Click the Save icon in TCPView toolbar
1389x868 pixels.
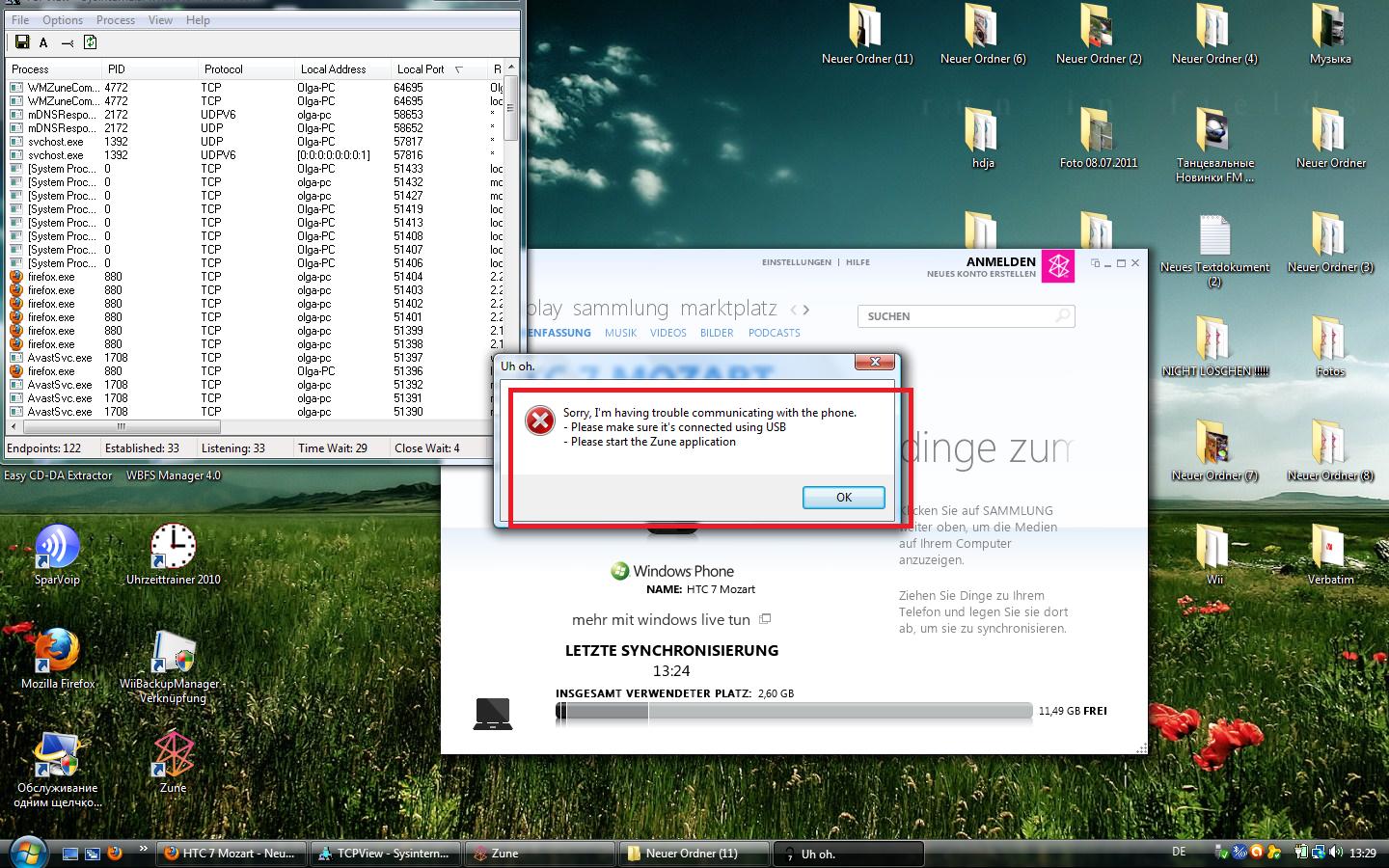coord(21,42)
